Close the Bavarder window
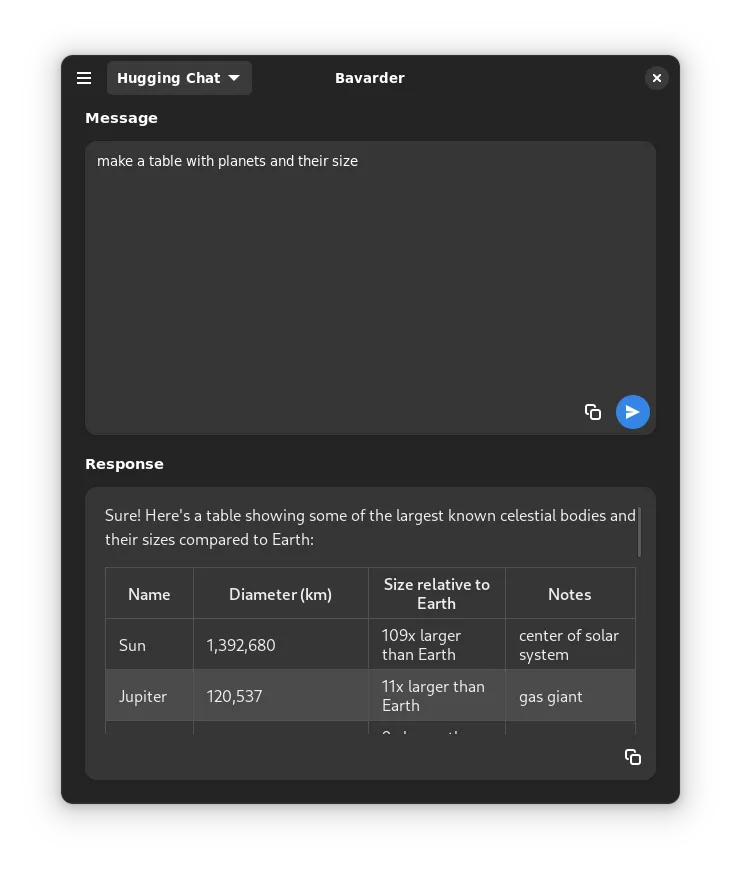The image size is (741, 871). [656, 78]
